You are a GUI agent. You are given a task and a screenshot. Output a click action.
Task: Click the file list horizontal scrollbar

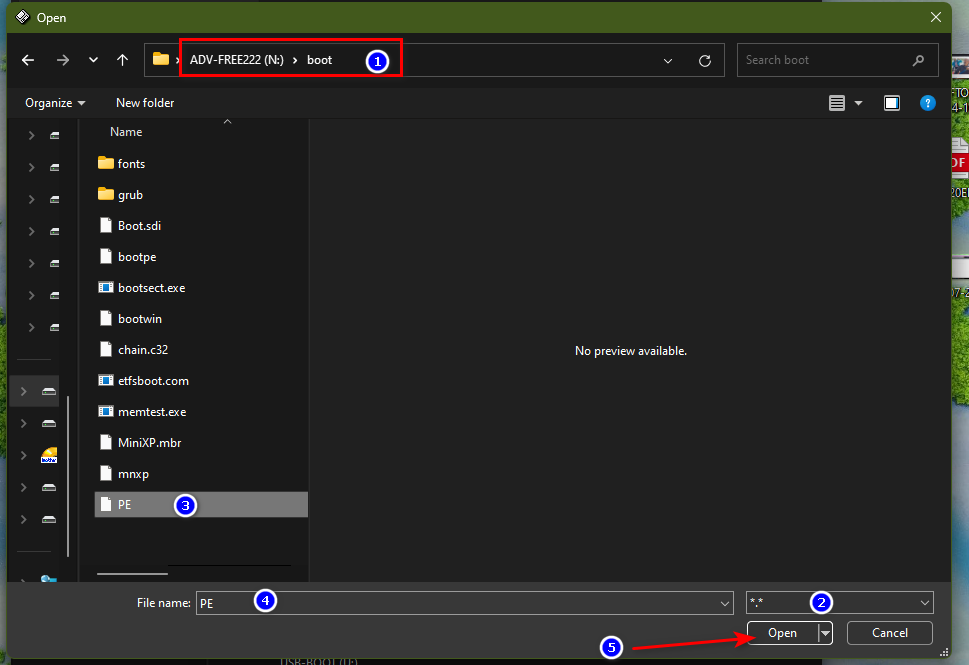[x=132, y=574]
